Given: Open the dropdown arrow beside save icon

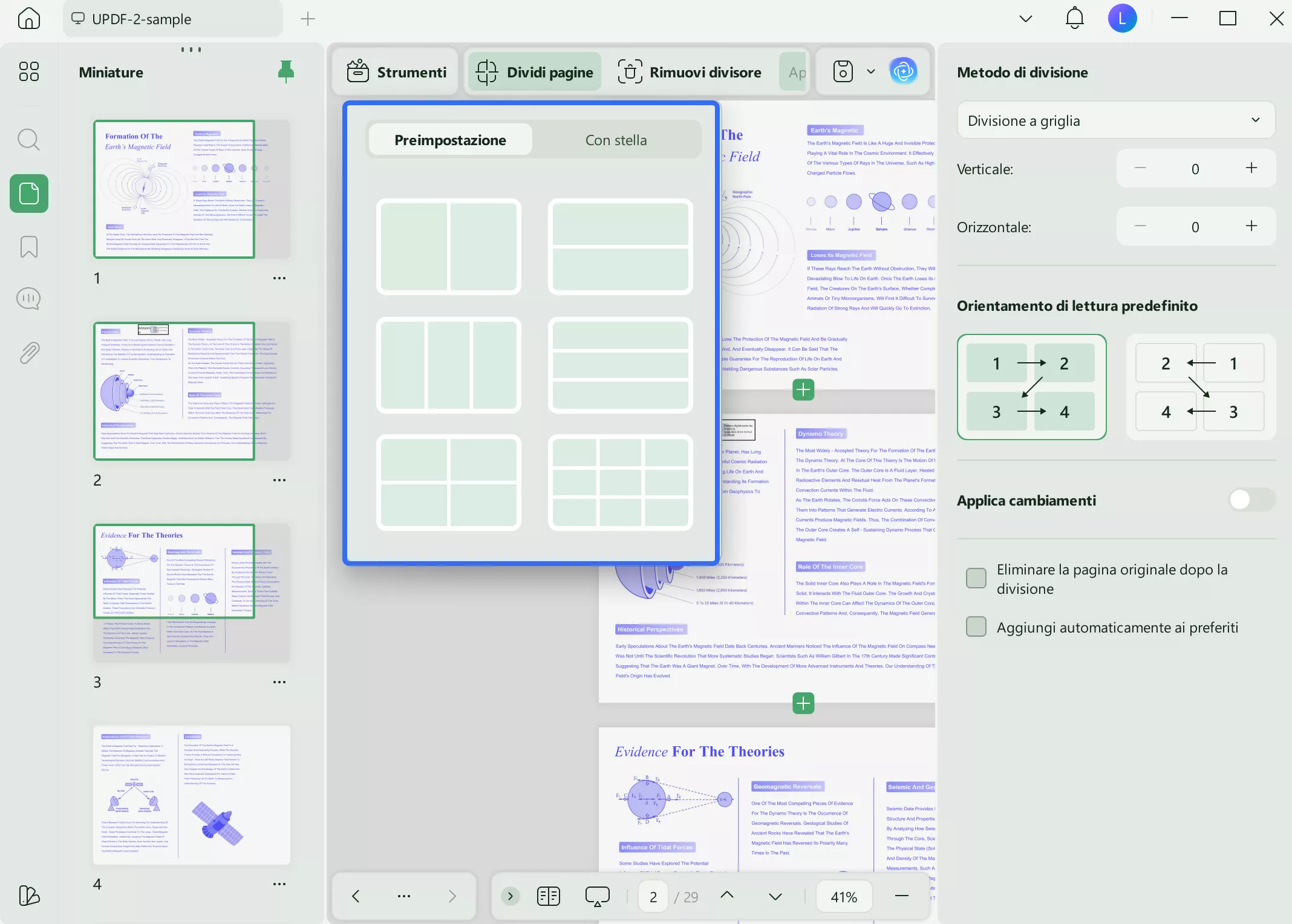Looking at the screenshot, I should [x=870, y=72].
